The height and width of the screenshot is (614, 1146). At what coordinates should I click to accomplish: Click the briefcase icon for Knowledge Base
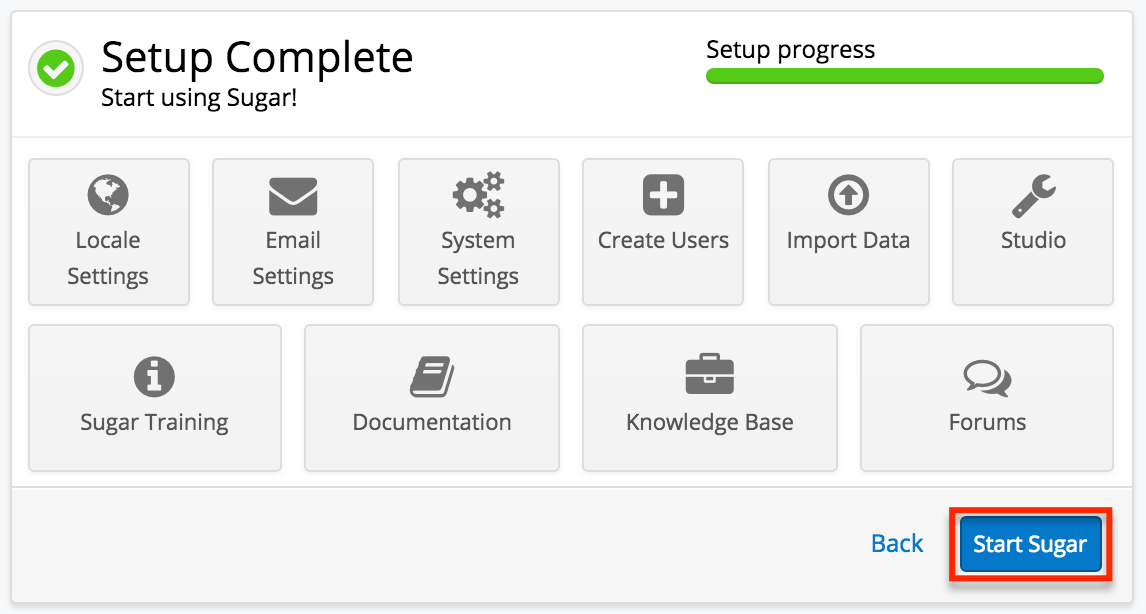pyautogui.click(x=710, y=374)
